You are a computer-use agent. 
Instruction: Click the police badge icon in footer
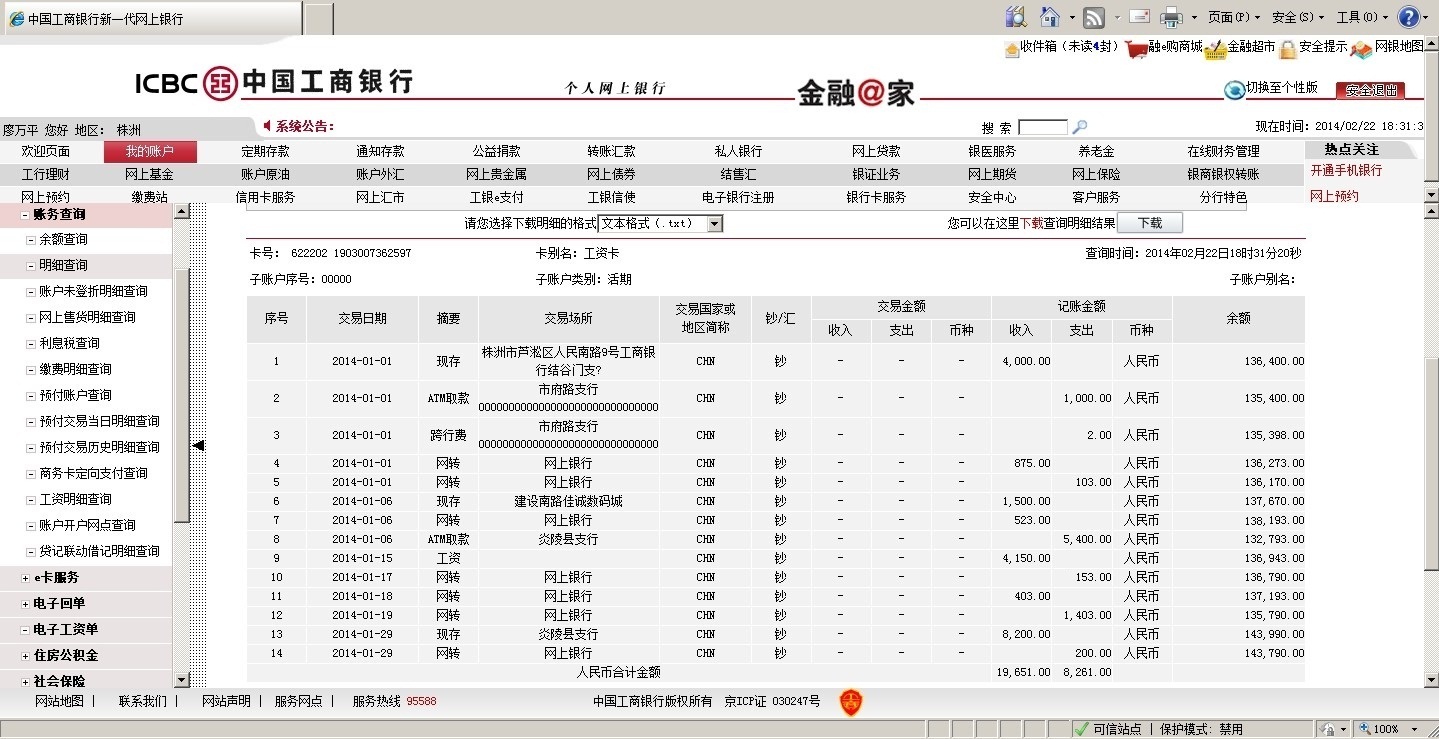point(851,702)
